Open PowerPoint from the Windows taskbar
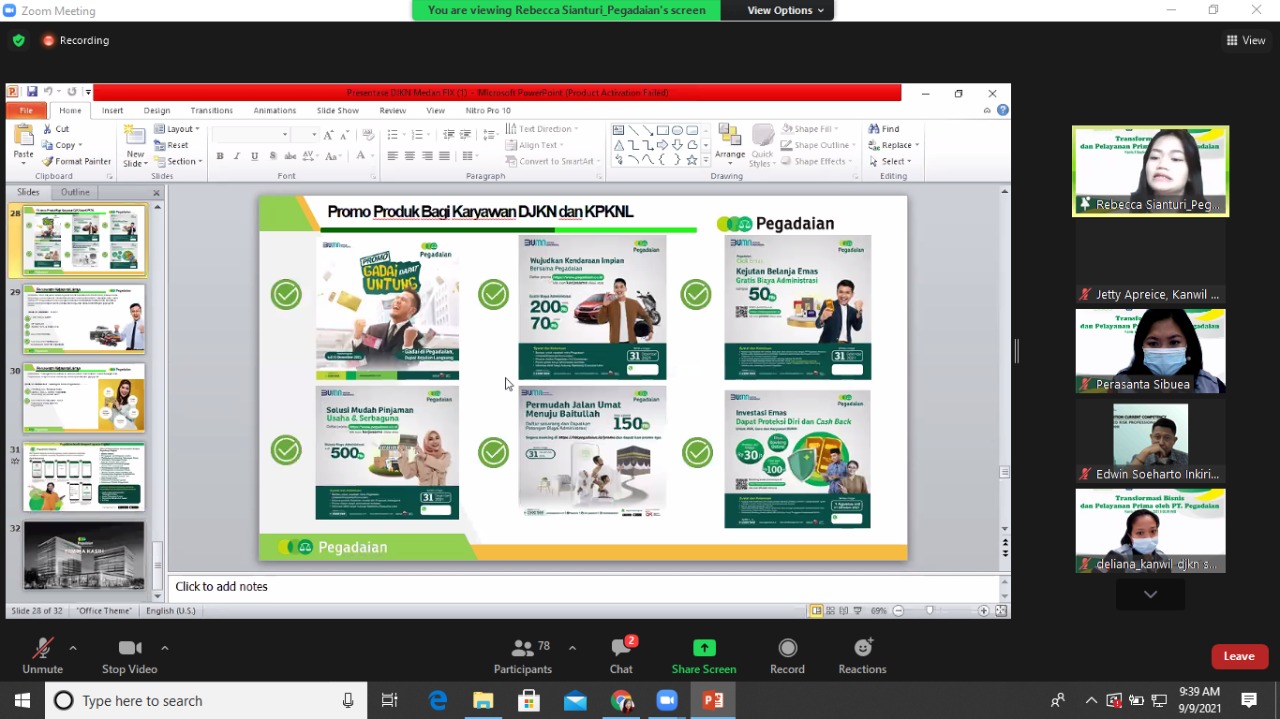Screen dimensions: 1280x719 pos(713,700)
